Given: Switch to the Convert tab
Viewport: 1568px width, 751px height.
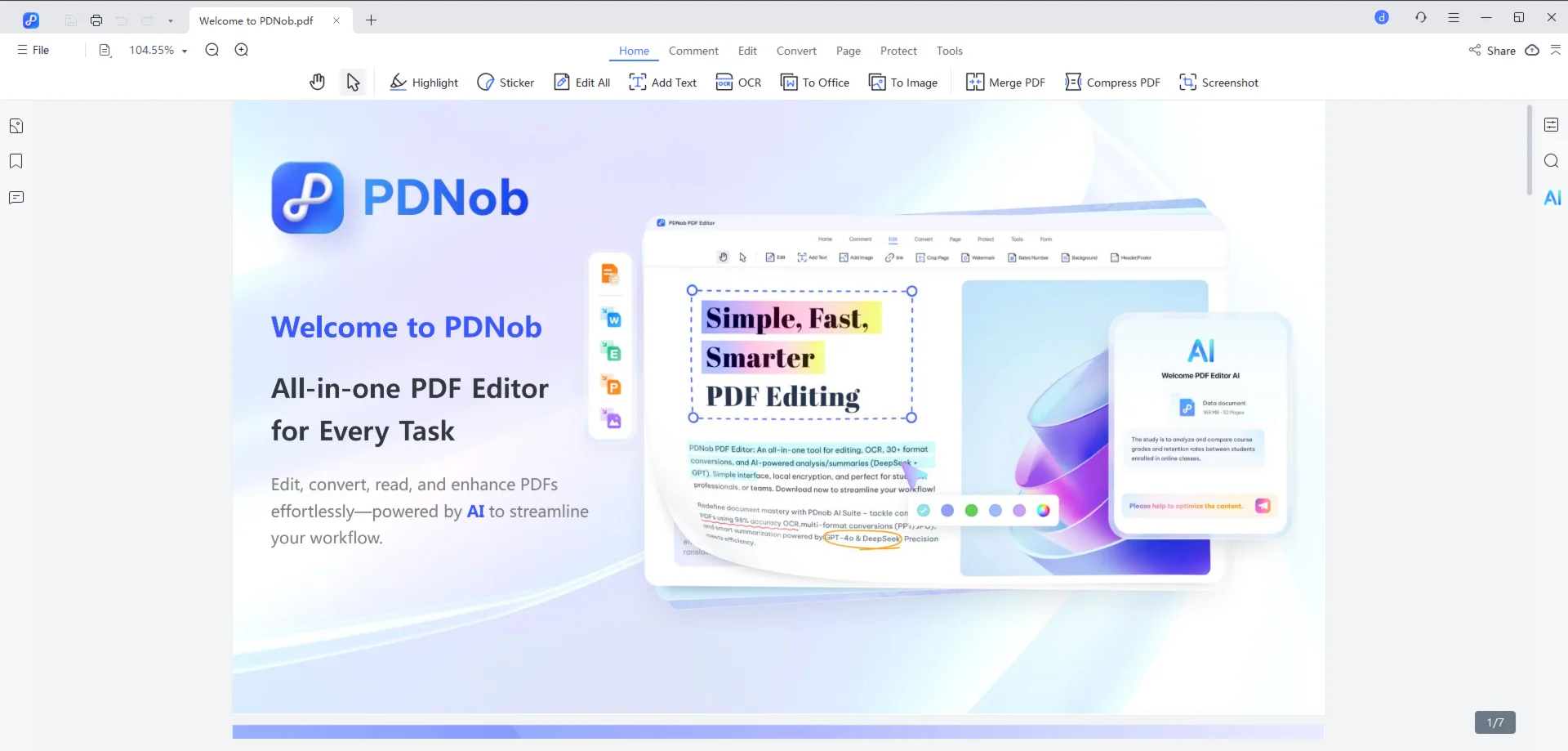Looking at the screenshot, I should 796,51.
